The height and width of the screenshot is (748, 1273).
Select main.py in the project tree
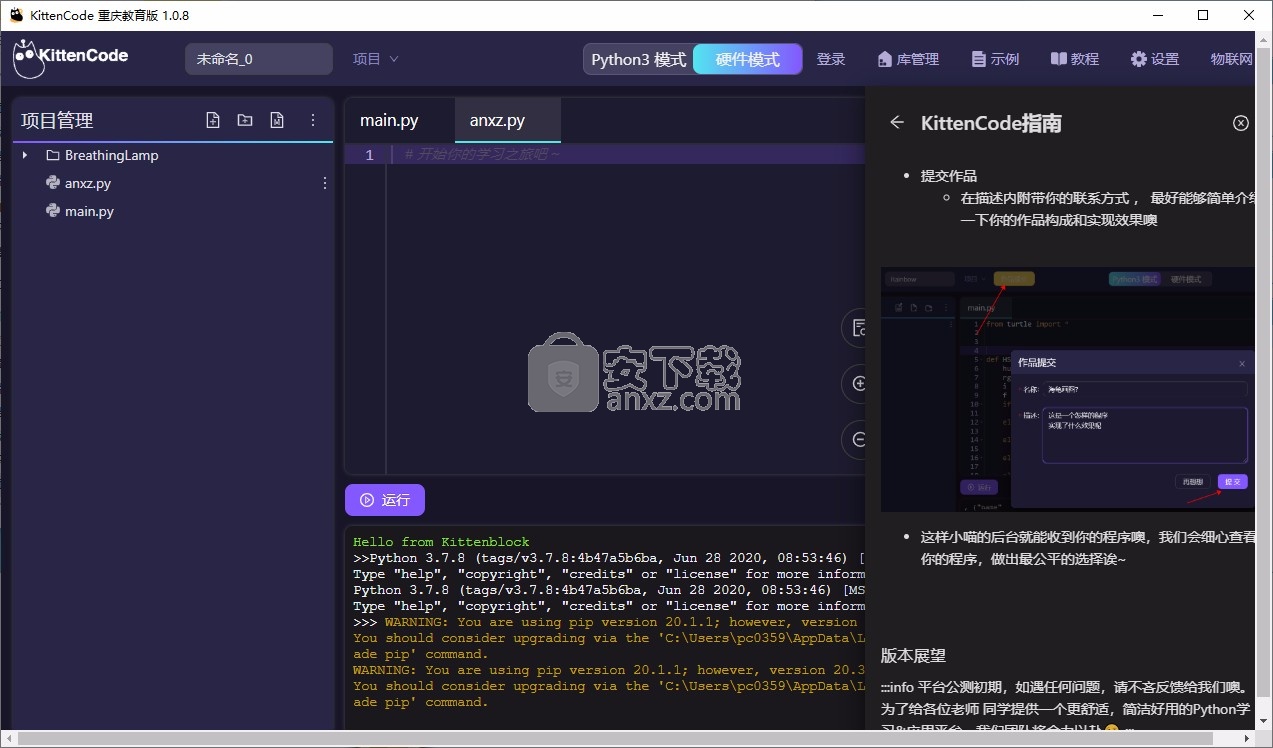tap(89, 211)
